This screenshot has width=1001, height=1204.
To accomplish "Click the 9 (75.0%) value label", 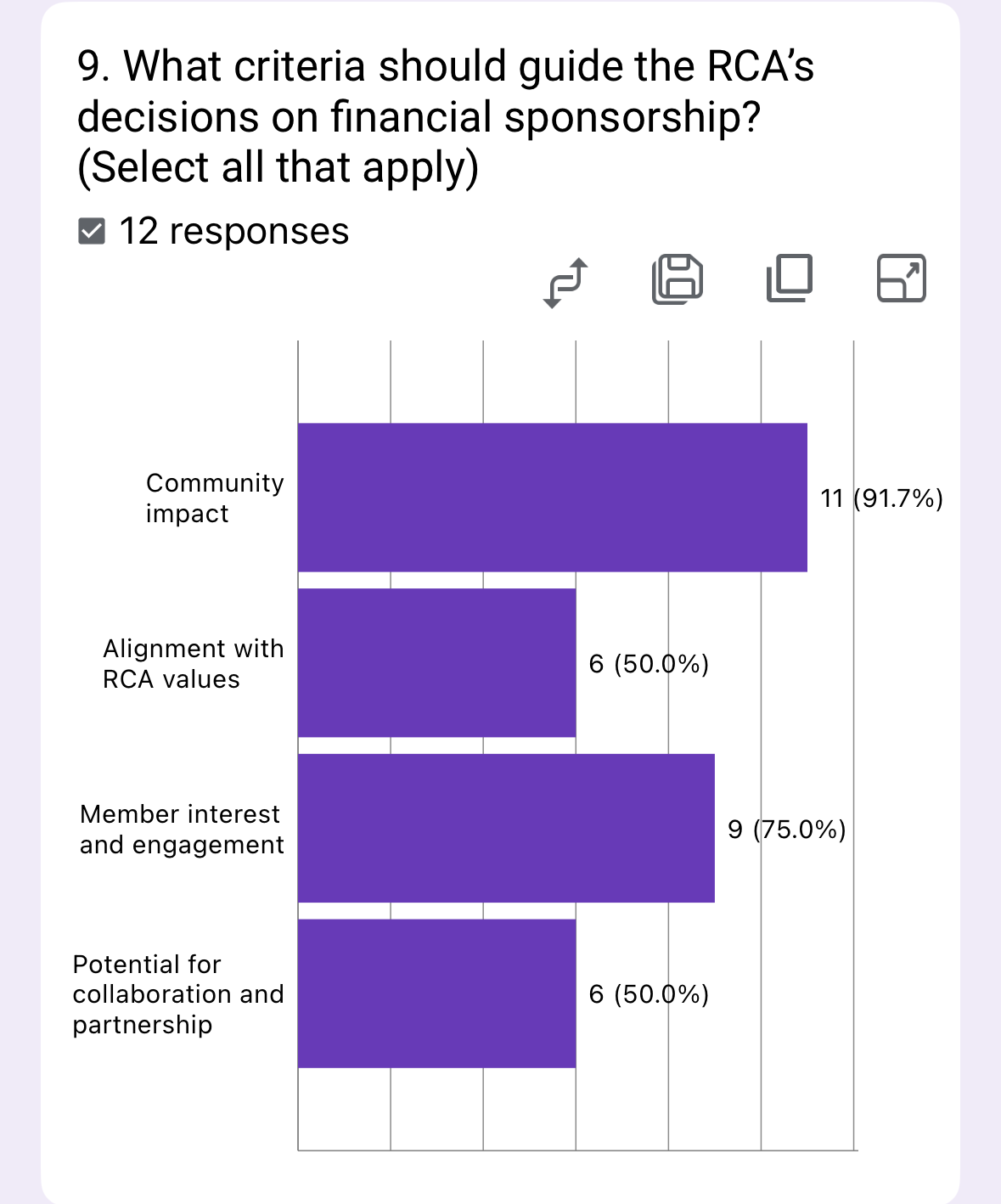I will click(786, 830).
